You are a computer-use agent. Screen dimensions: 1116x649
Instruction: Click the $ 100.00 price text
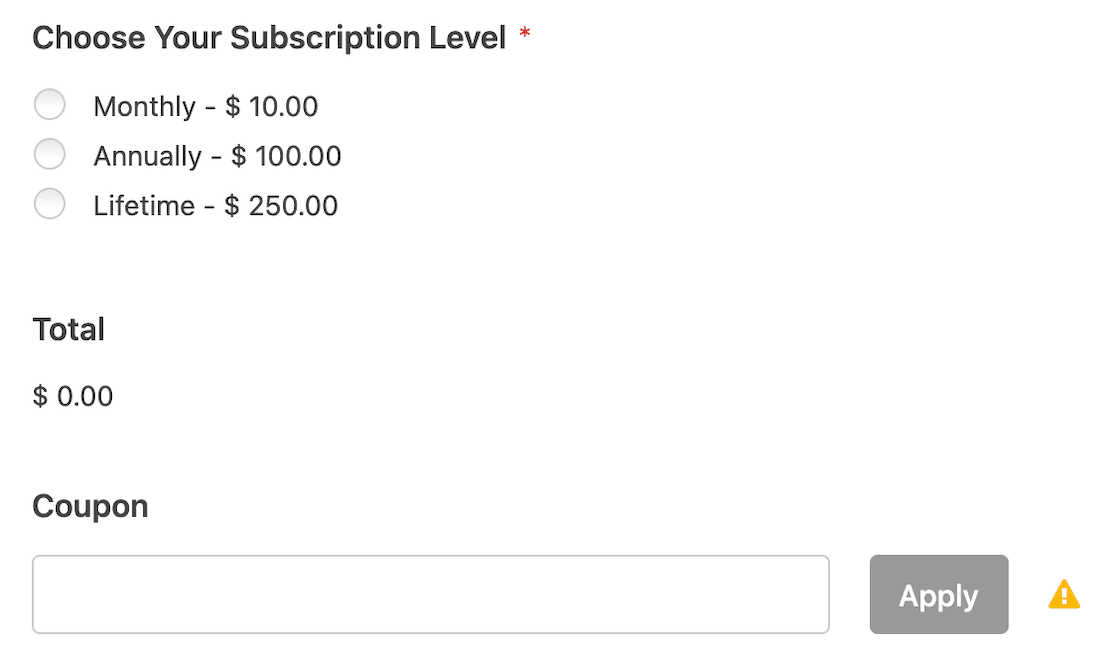(286, 157)
